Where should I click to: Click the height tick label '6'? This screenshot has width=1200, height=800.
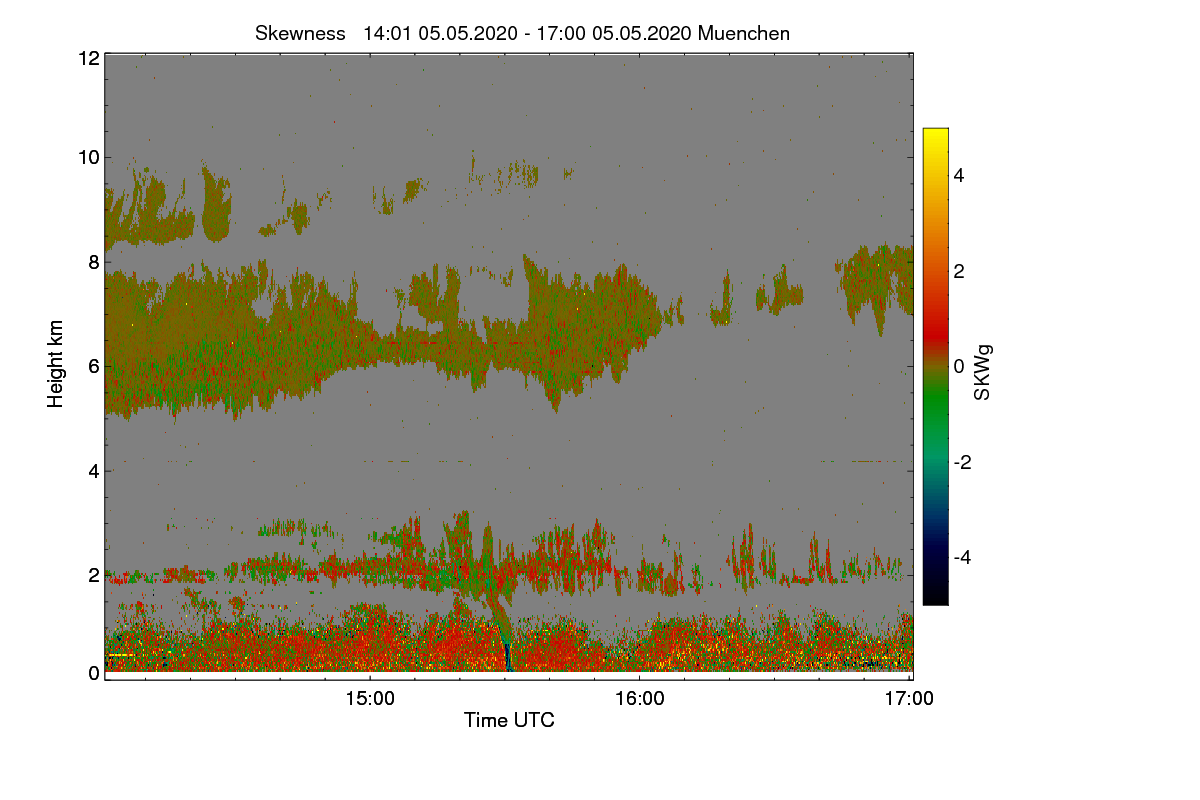point(94,366)
